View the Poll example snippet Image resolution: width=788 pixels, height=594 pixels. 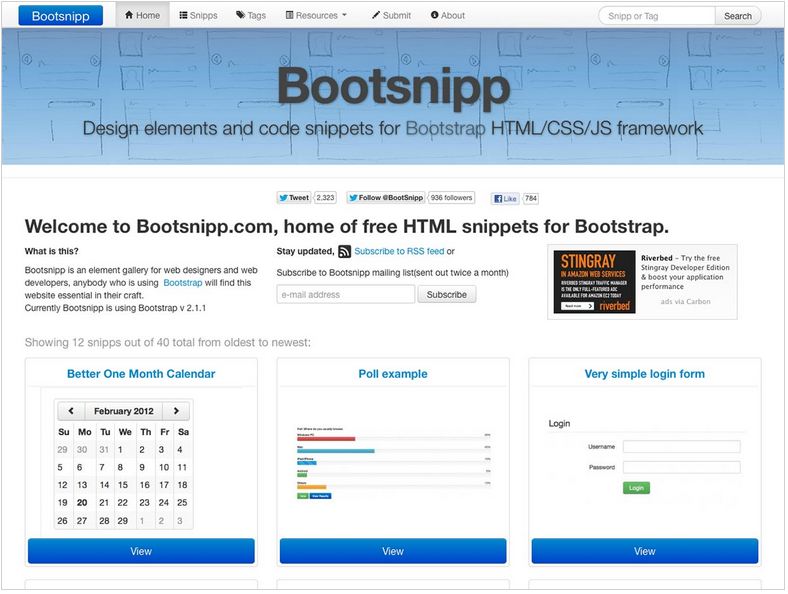click(393, 551)
